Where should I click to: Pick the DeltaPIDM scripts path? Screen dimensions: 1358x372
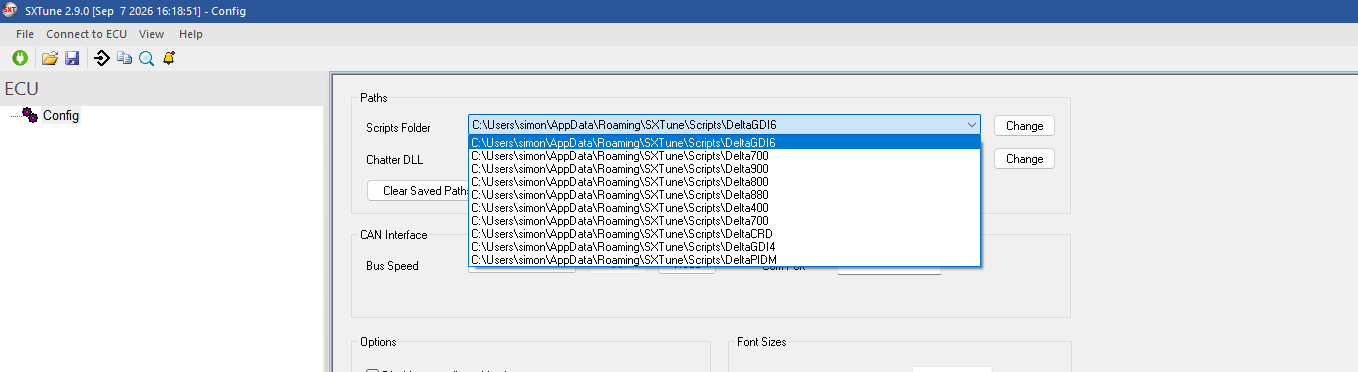pos(724,259)
